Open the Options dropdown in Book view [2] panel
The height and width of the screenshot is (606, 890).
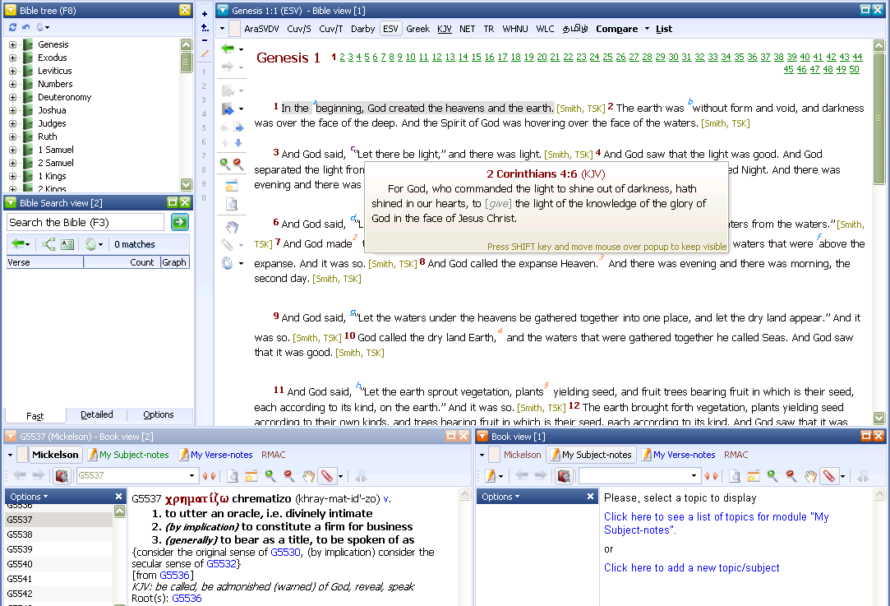point(29,496)
